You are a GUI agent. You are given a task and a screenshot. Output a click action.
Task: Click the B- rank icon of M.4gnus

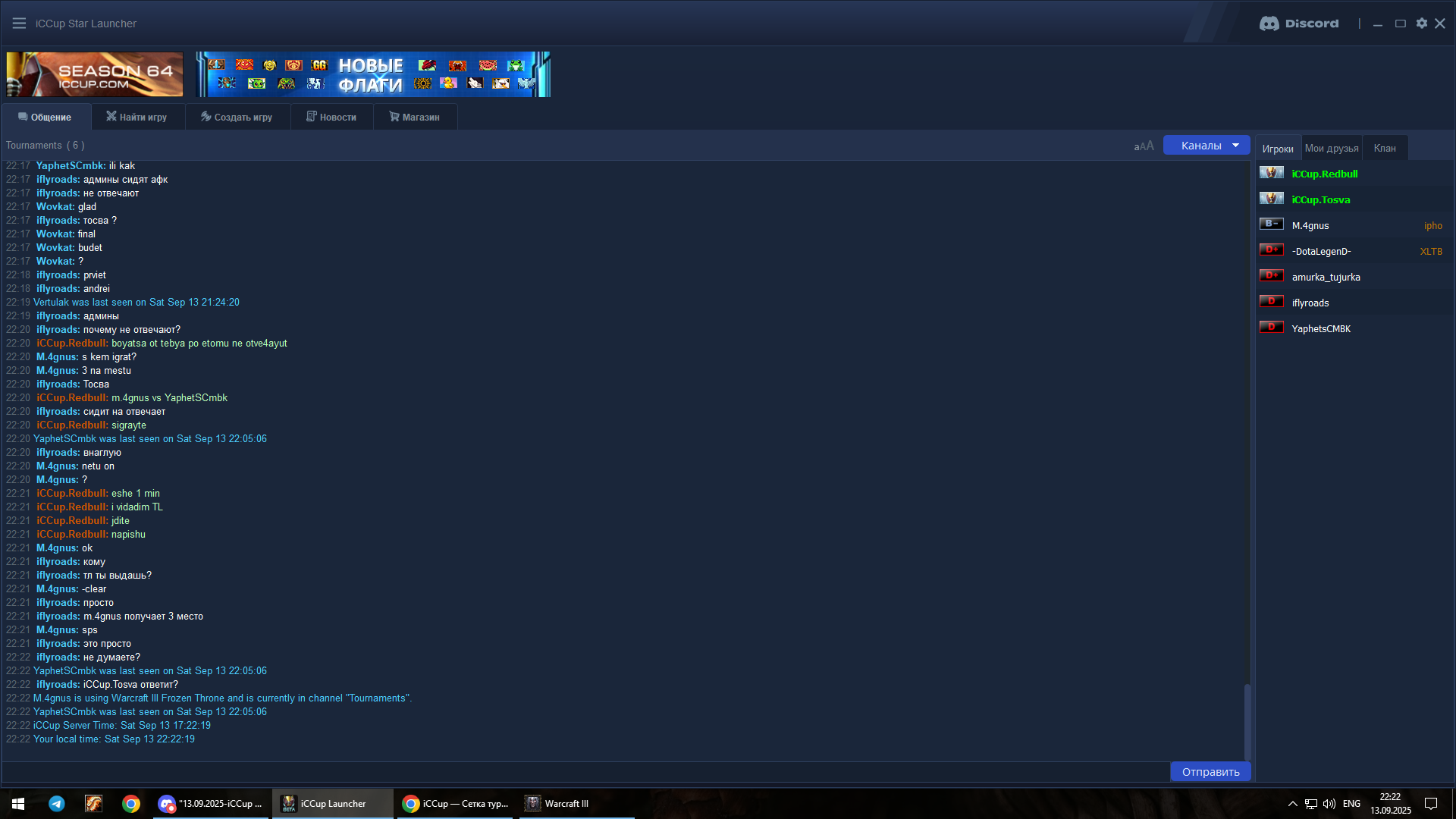1272,224
